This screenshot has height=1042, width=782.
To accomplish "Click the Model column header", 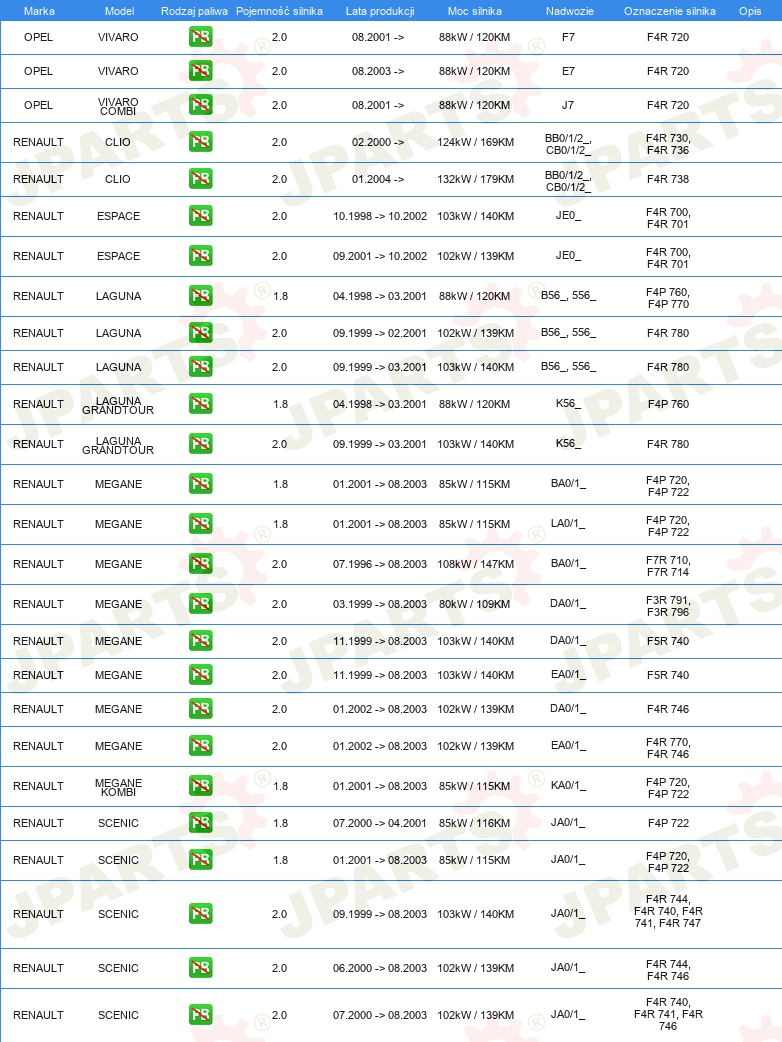I will coord(120,11).
